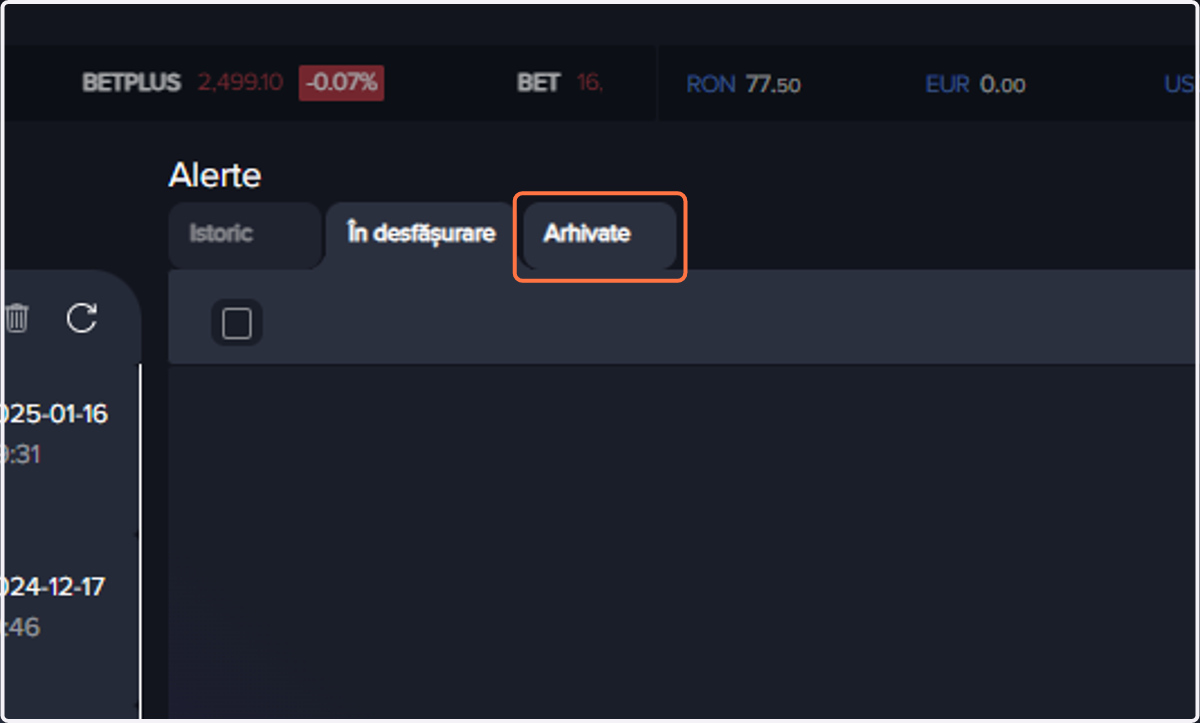The image size is (1200, 723).
Task: Click the EUR 0.00 balance
Action: [x=975, y=85]
